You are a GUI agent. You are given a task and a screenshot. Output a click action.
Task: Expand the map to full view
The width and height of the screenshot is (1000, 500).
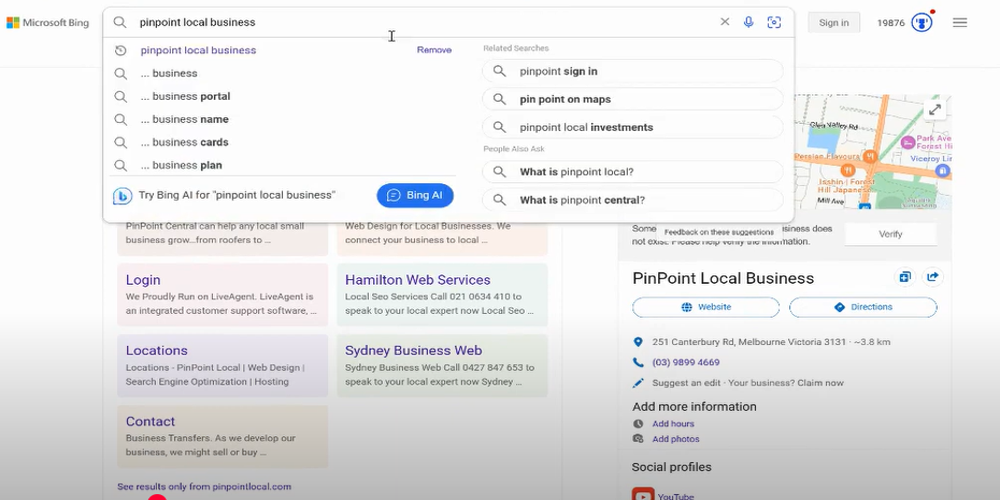click(x=935, y=110)
